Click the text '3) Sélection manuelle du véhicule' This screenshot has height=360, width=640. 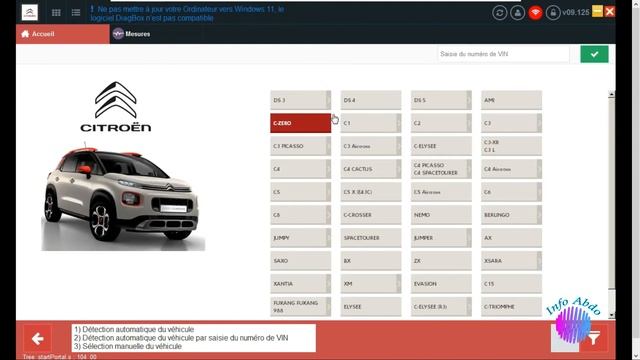coord(128,347)
